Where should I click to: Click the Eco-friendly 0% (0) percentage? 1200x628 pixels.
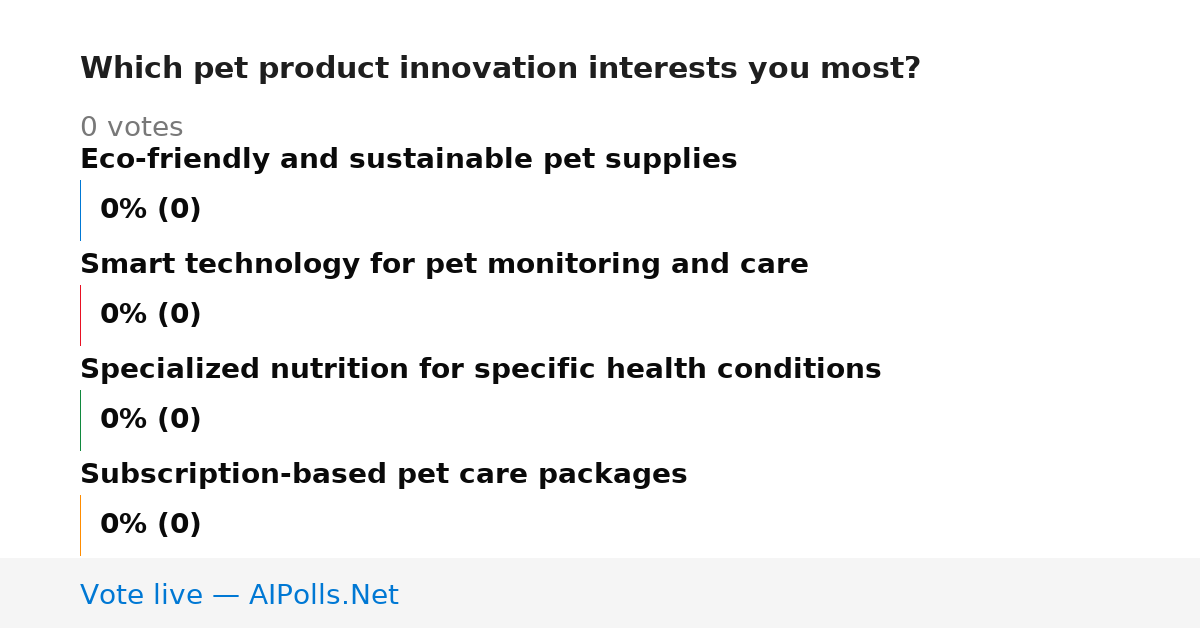point(150,210)
